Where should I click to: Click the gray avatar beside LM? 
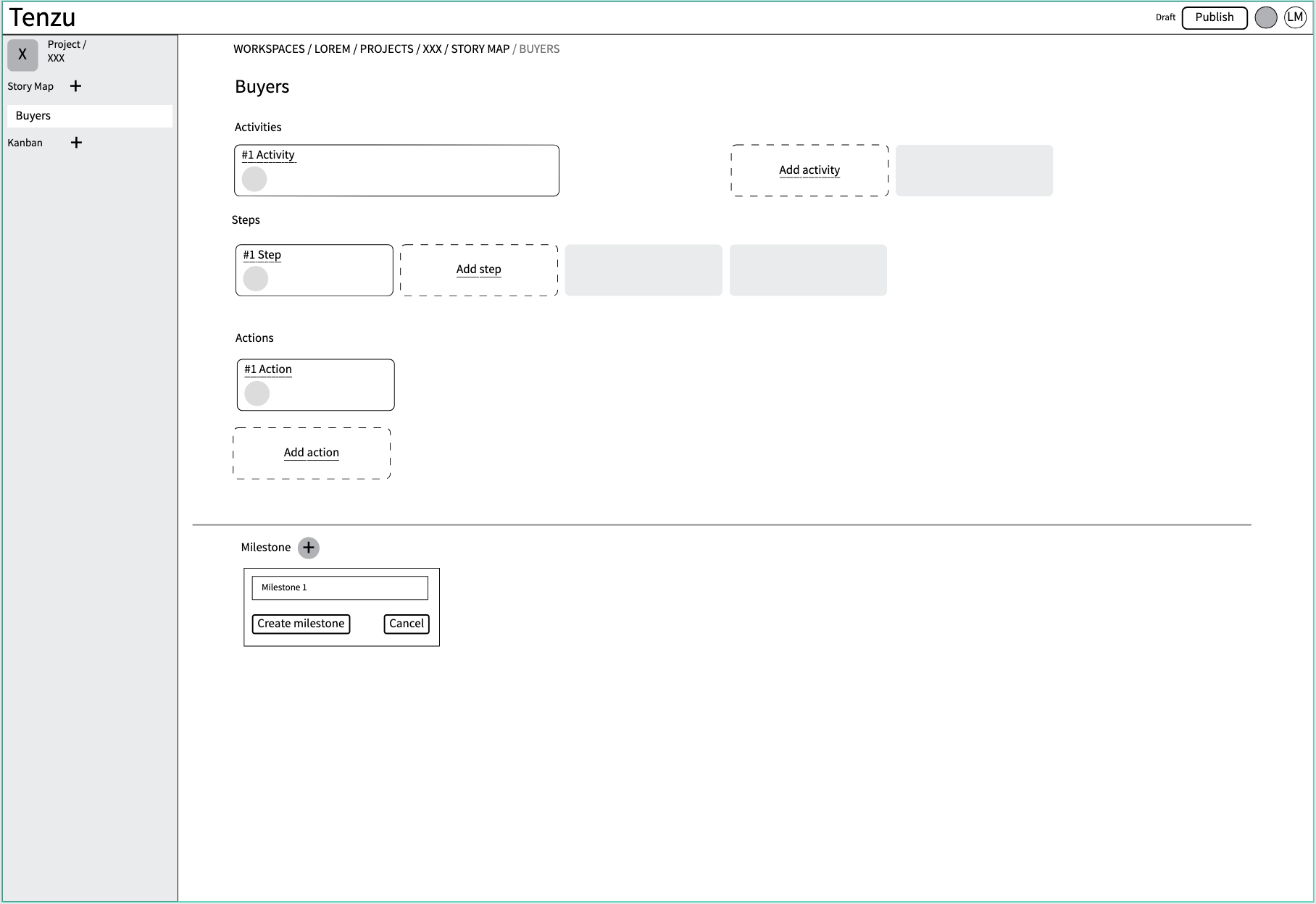coord(1266,17)
